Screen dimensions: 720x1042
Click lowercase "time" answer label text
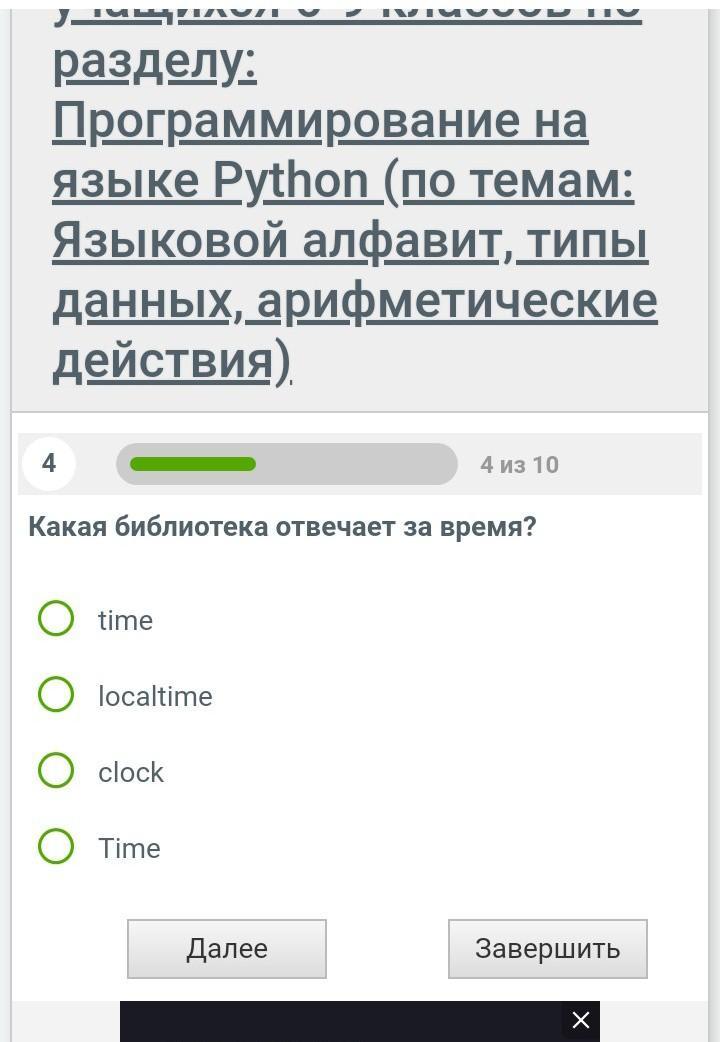tap(125, 620)
